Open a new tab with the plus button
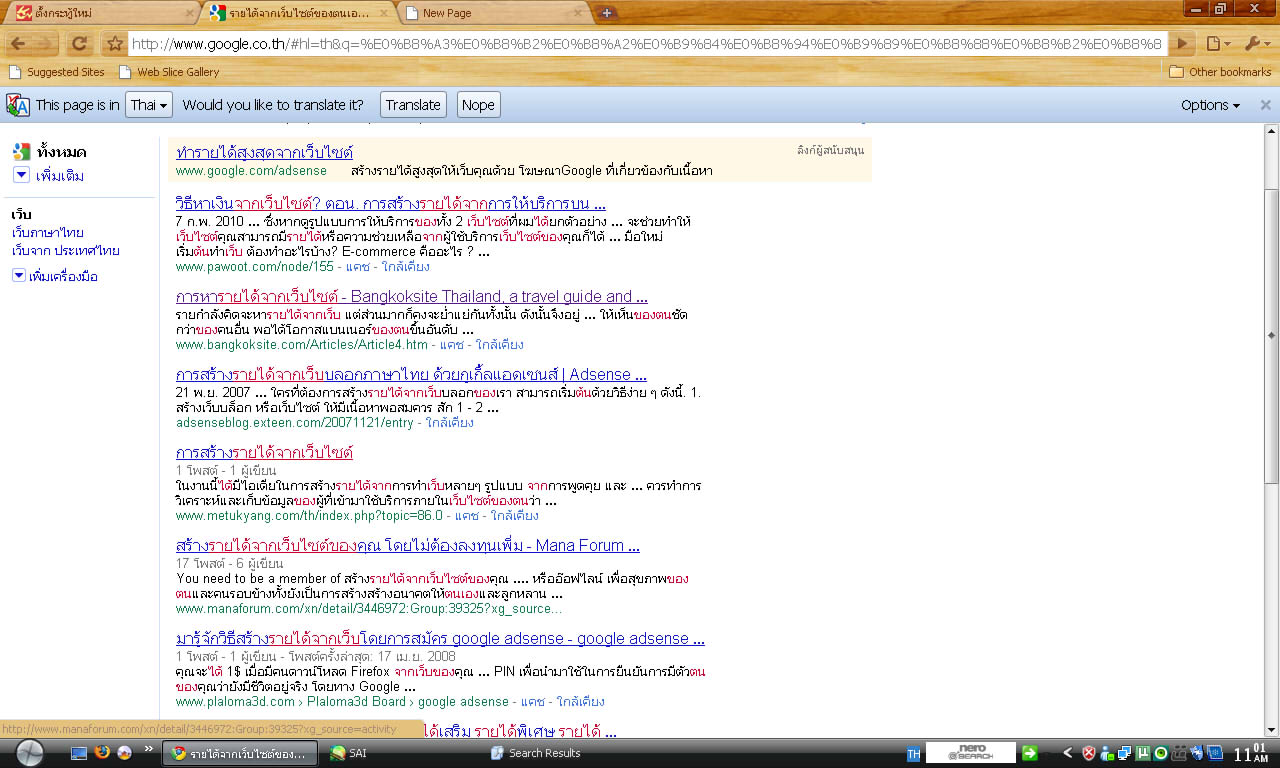Image resolution: width=1280 pixels, height=768 pixels. click(x=607, y=13)
